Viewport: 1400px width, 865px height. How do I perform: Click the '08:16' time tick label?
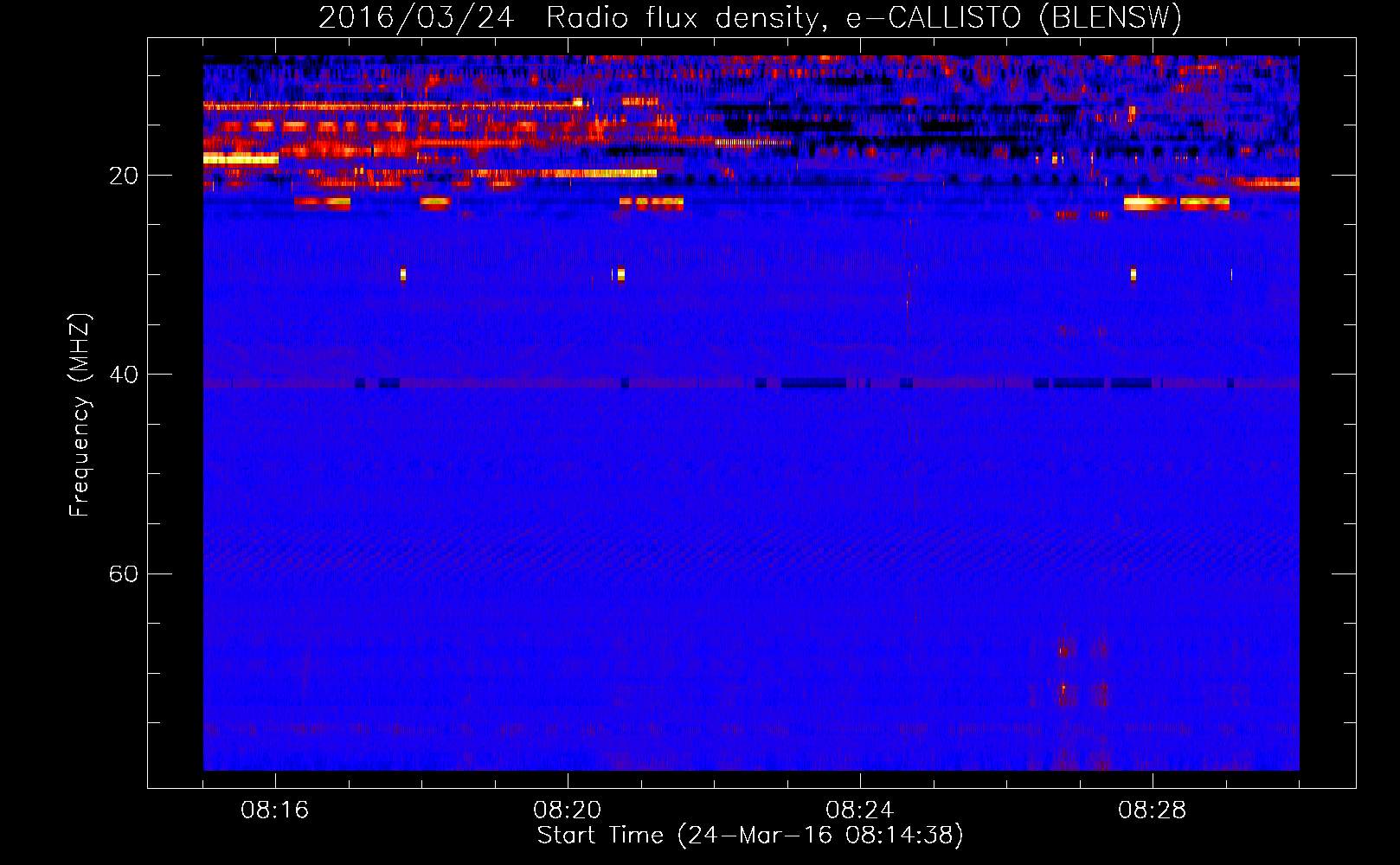coord(275,811)
